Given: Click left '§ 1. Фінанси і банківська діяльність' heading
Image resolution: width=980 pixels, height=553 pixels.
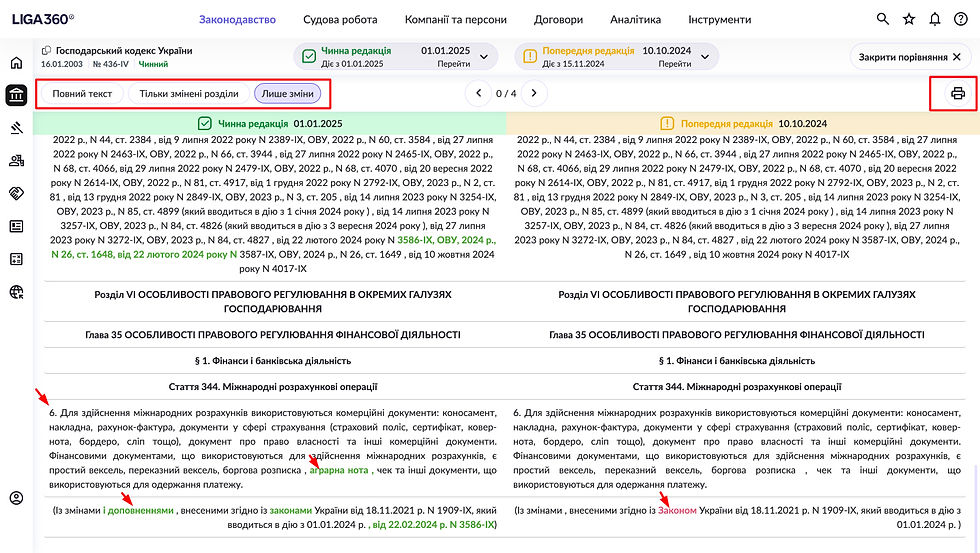Looking at the screenshot, I should click(x=273, y=361).
